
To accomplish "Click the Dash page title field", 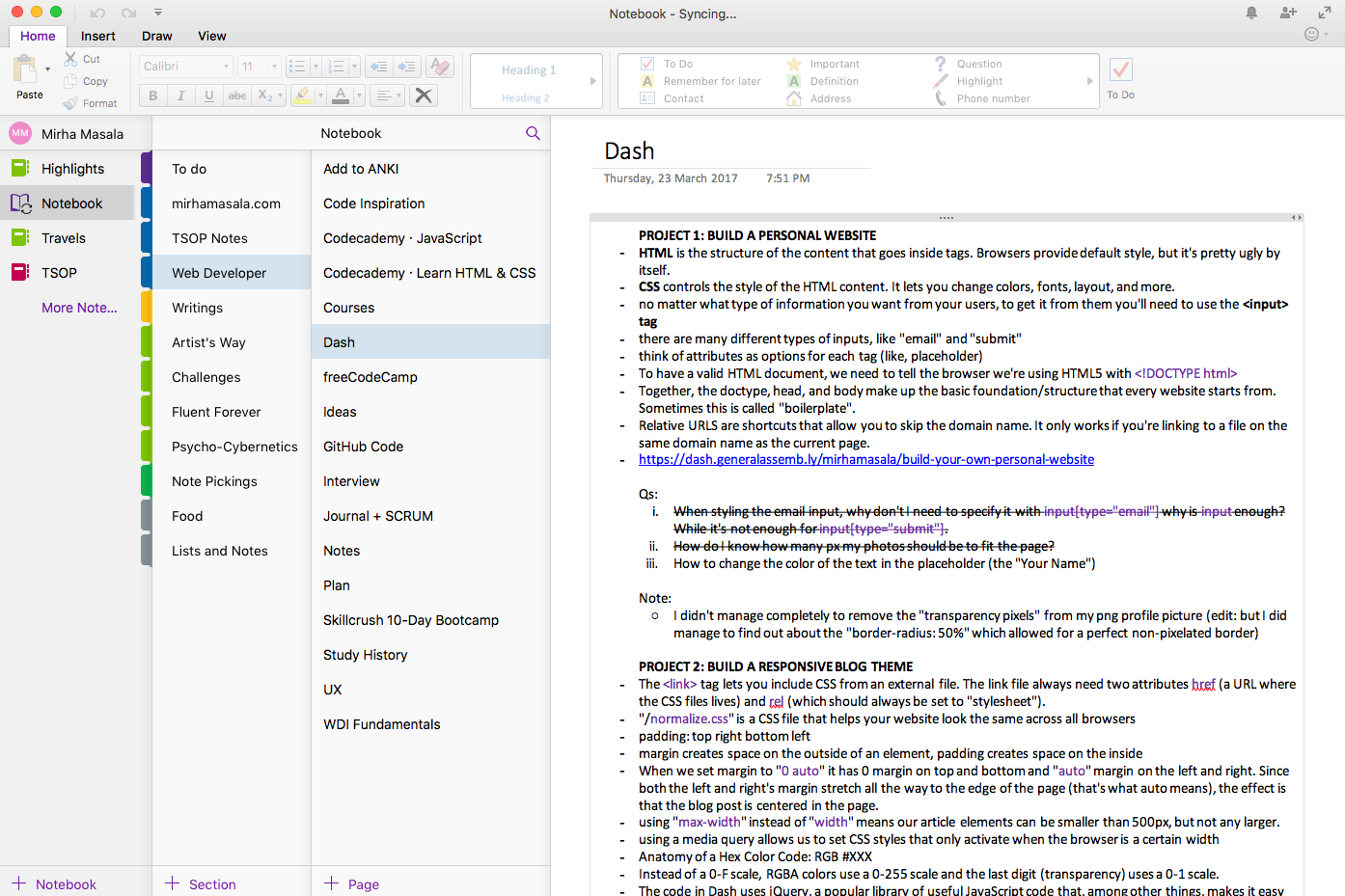I will (730, 151).
